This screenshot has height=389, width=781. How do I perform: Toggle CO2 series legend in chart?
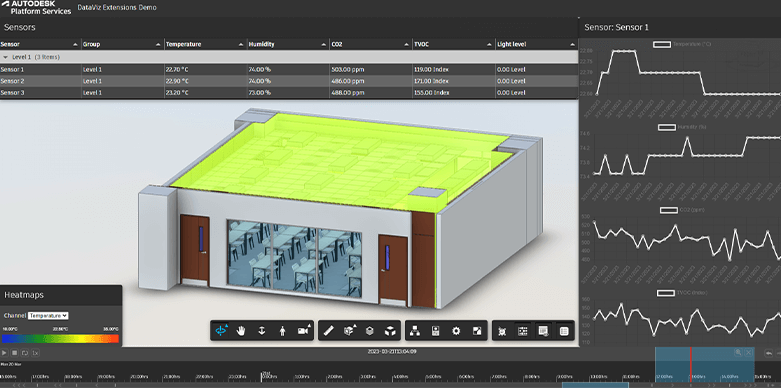[x=668, y=210]
